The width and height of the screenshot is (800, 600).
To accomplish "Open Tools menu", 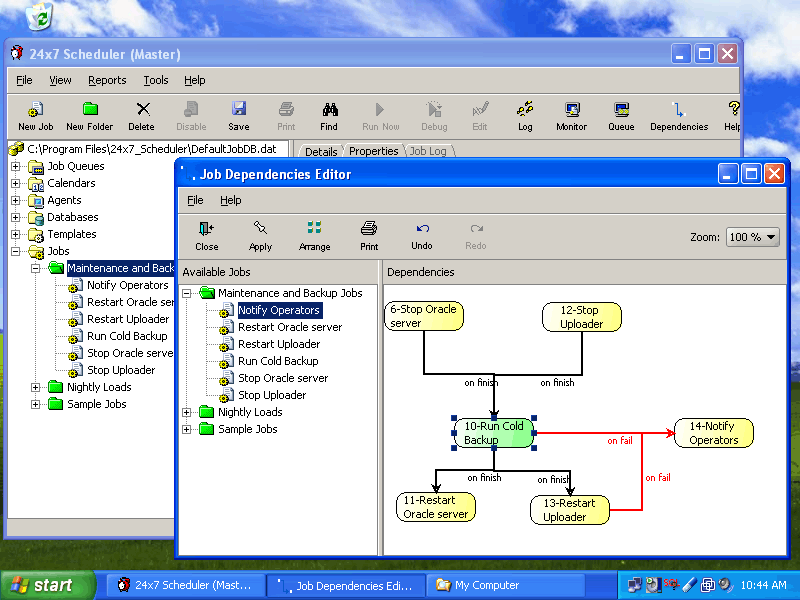I will [156, 80].
